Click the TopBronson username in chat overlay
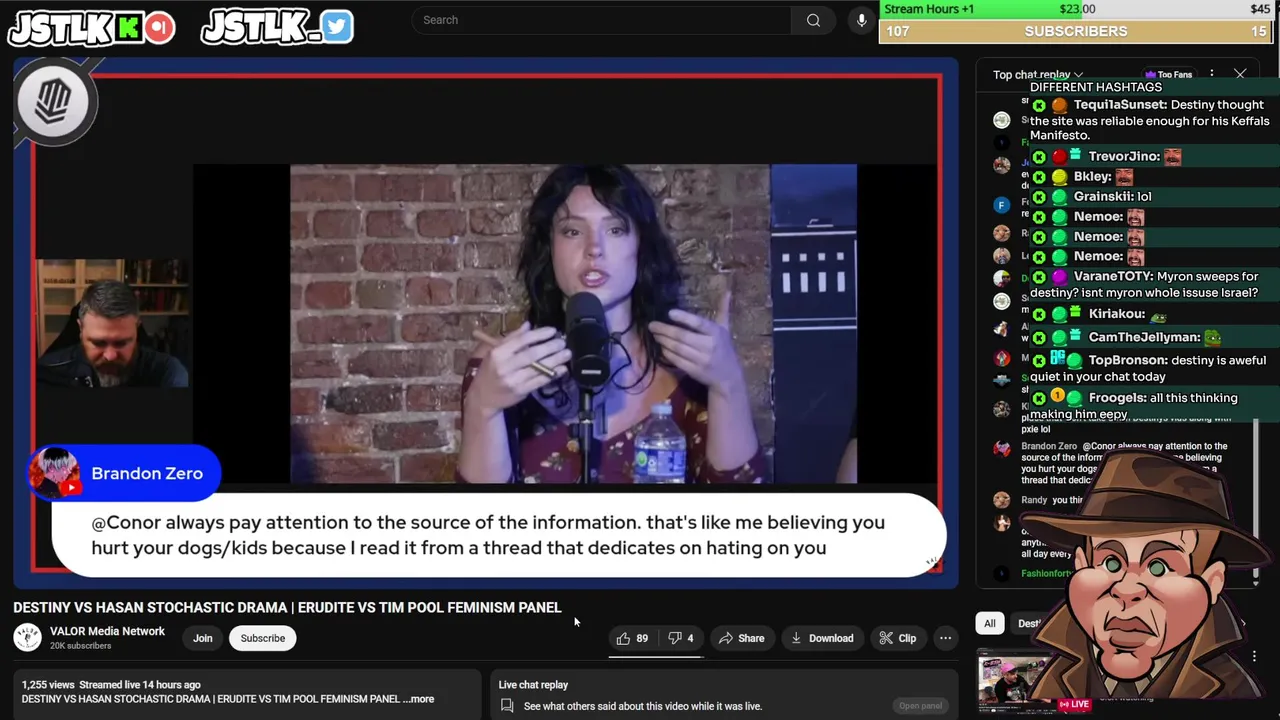 pos(1125,360)
